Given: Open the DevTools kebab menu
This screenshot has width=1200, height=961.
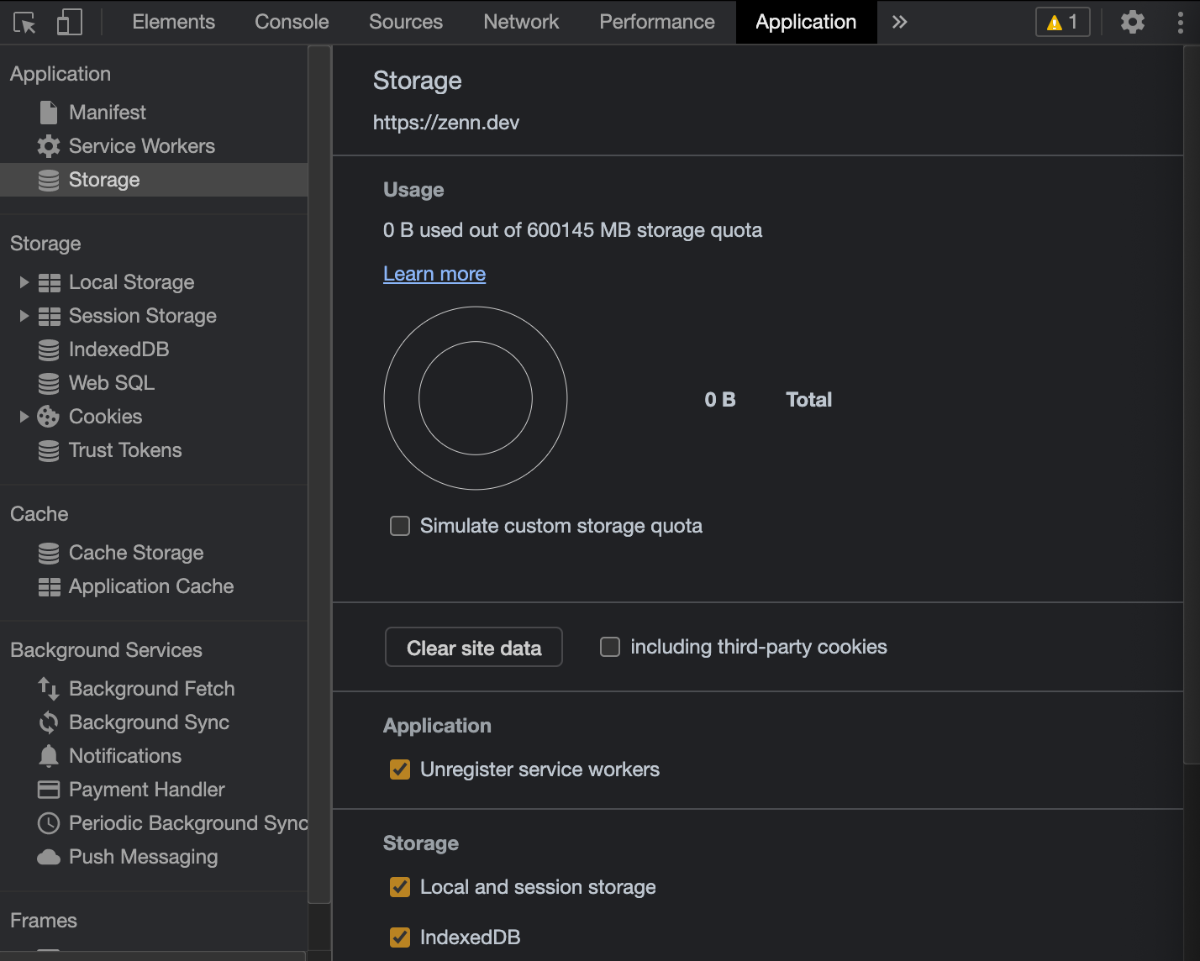Looking at the screenshot, I should coord(1180,22).
